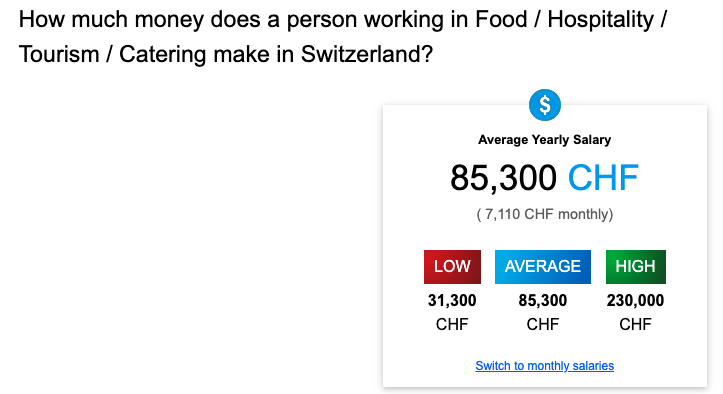Select the blue AVERAGE salary badge
The width and height of the screenshot is (723, 394).
point(543,267)
